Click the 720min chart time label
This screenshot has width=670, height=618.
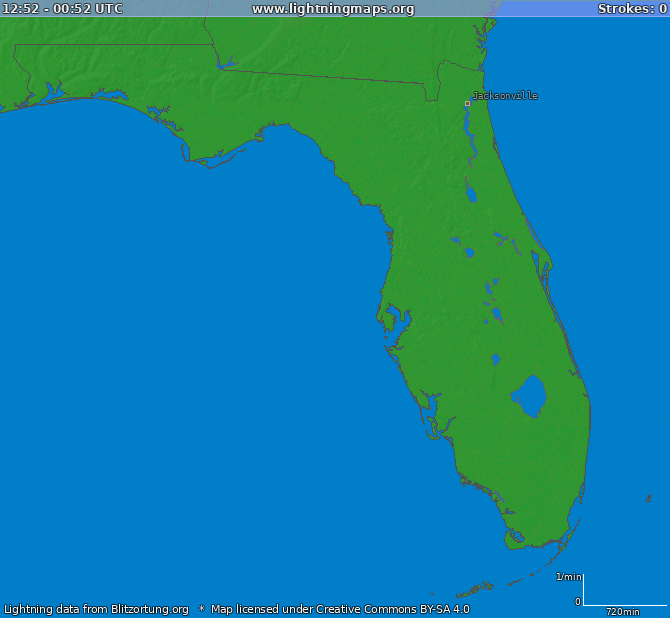point(623,612)
